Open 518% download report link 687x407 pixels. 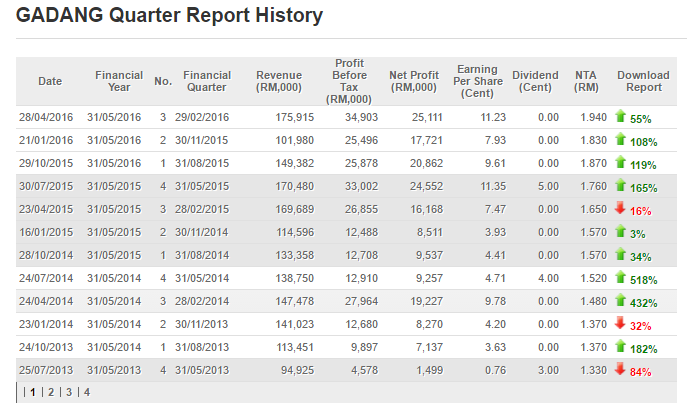tap(644, 280)
